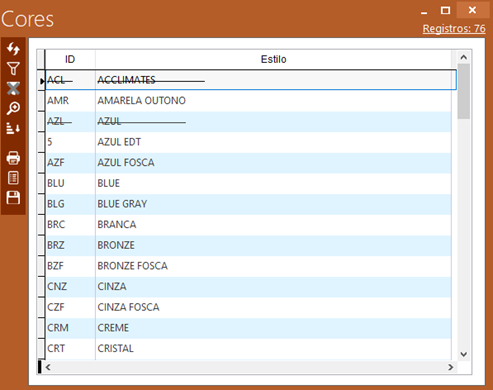Open the magnifier search tool
493x390 pixels.
[x=13, y=108]
